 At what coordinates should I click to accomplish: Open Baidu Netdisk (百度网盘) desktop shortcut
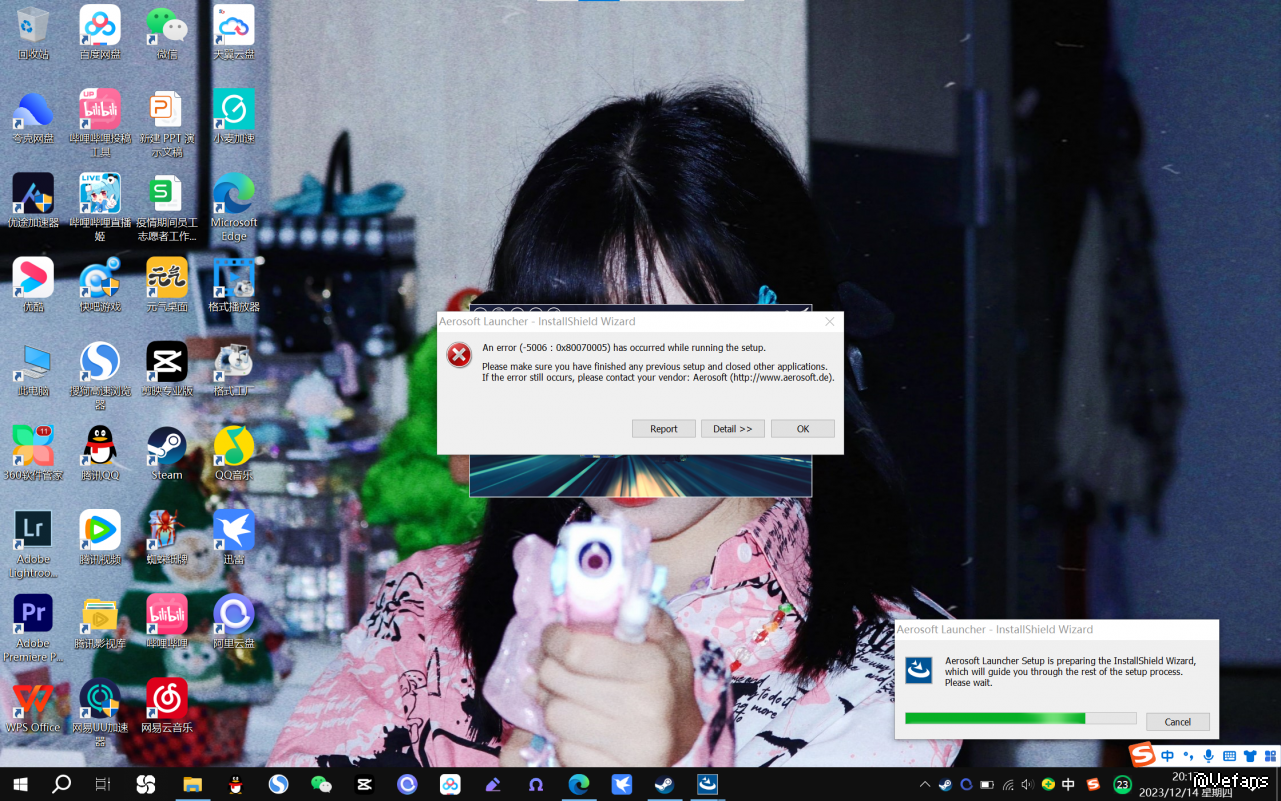(100, 33)
